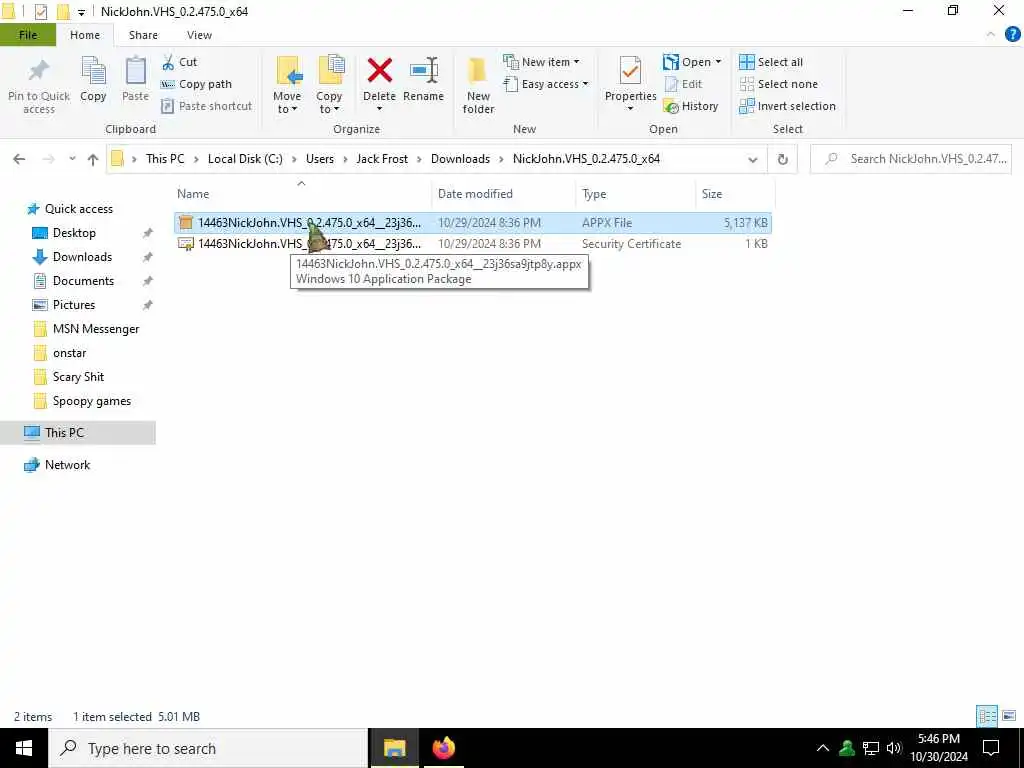Switch to the Share ribbon tab
1024x768 pixels.
(143, 35)
